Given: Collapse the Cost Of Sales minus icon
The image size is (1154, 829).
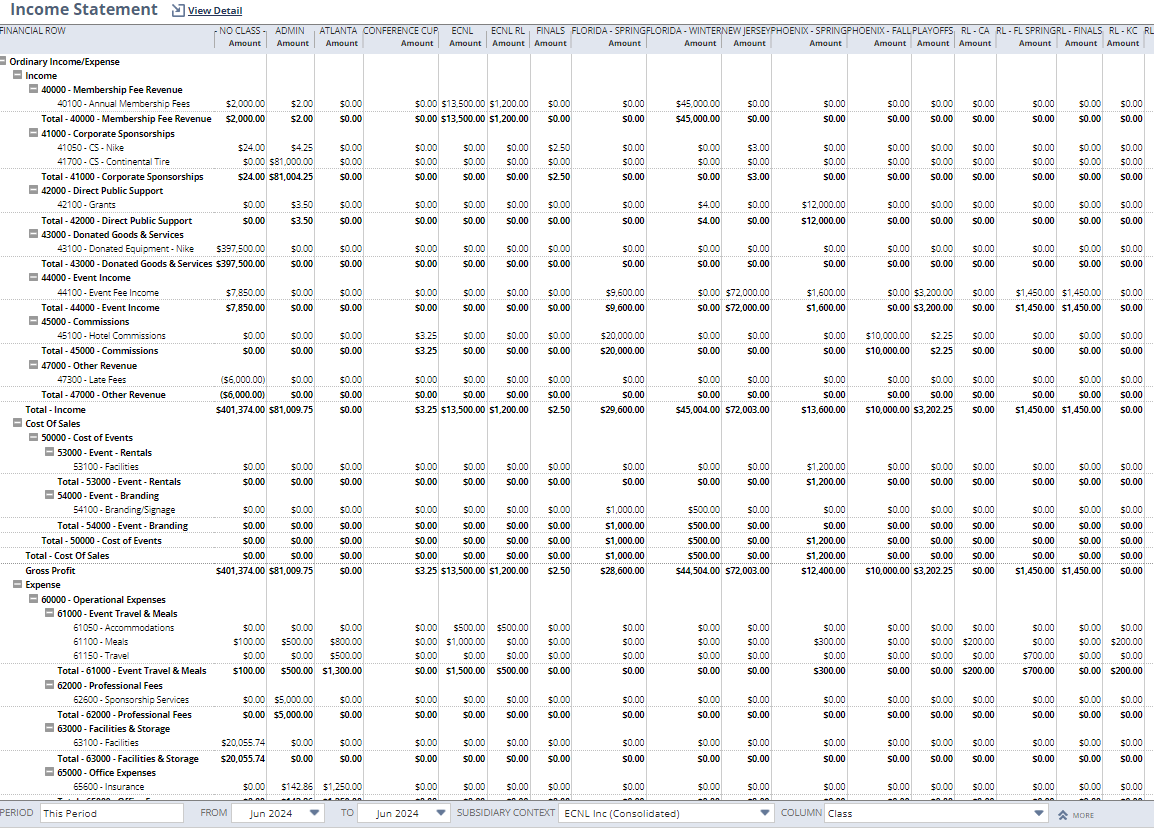Looking at the screenshot, I should (17, 423).
